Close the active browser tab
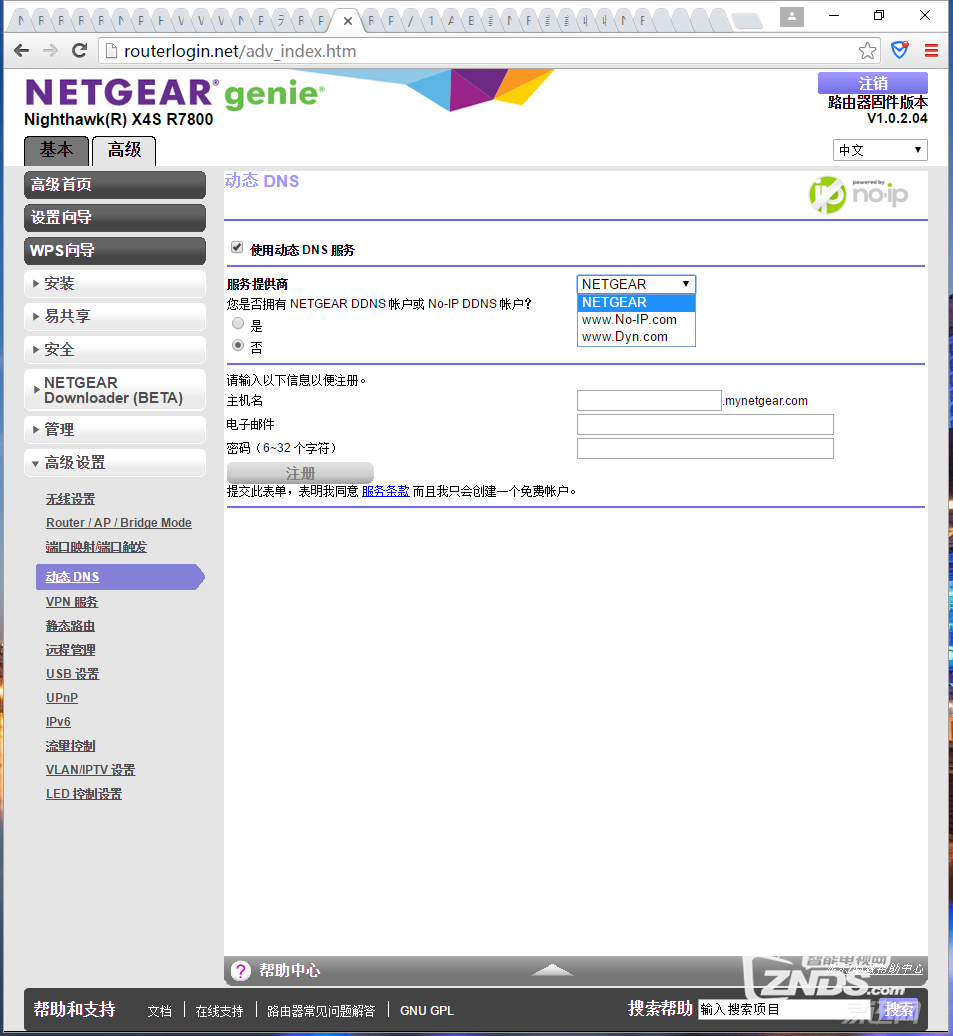 click(348, 21)
